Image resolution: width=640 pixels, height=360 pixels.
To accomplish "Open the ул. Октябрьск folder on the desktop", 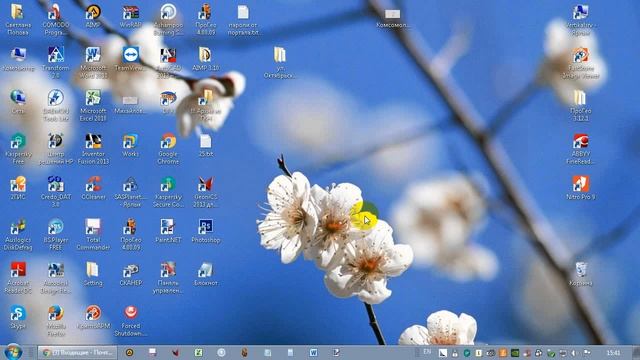I will 280,63.
